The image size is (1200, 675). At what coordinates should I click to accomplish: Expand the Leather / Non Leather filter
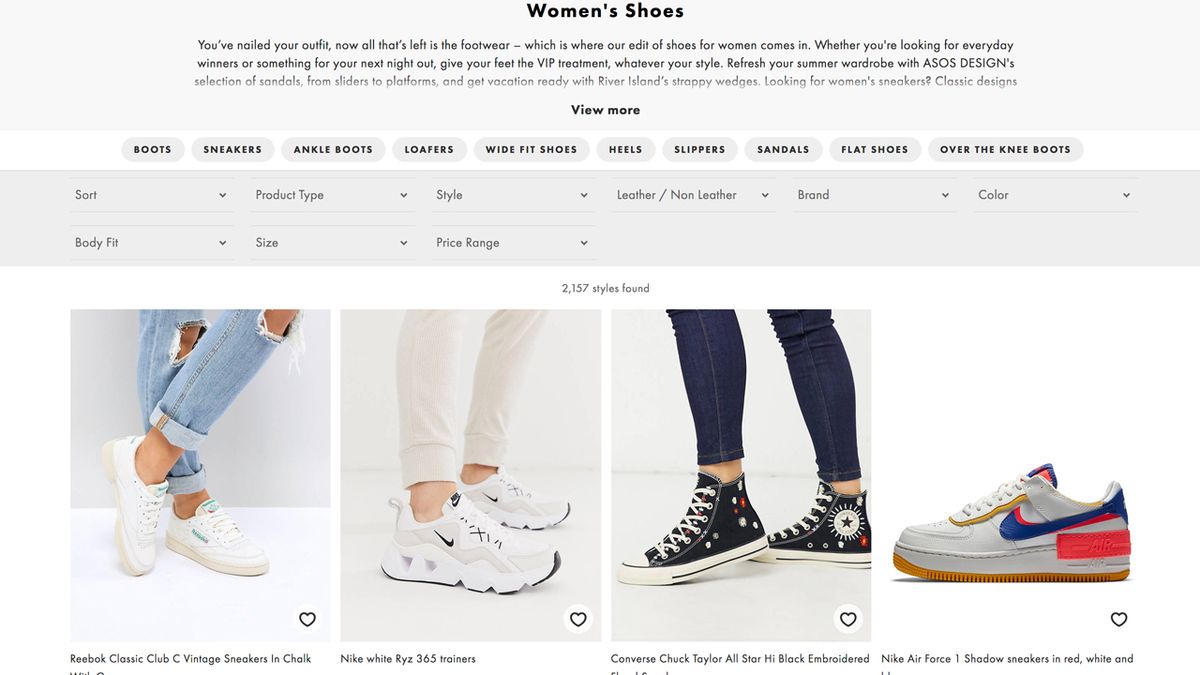click(x=693, y=195)
